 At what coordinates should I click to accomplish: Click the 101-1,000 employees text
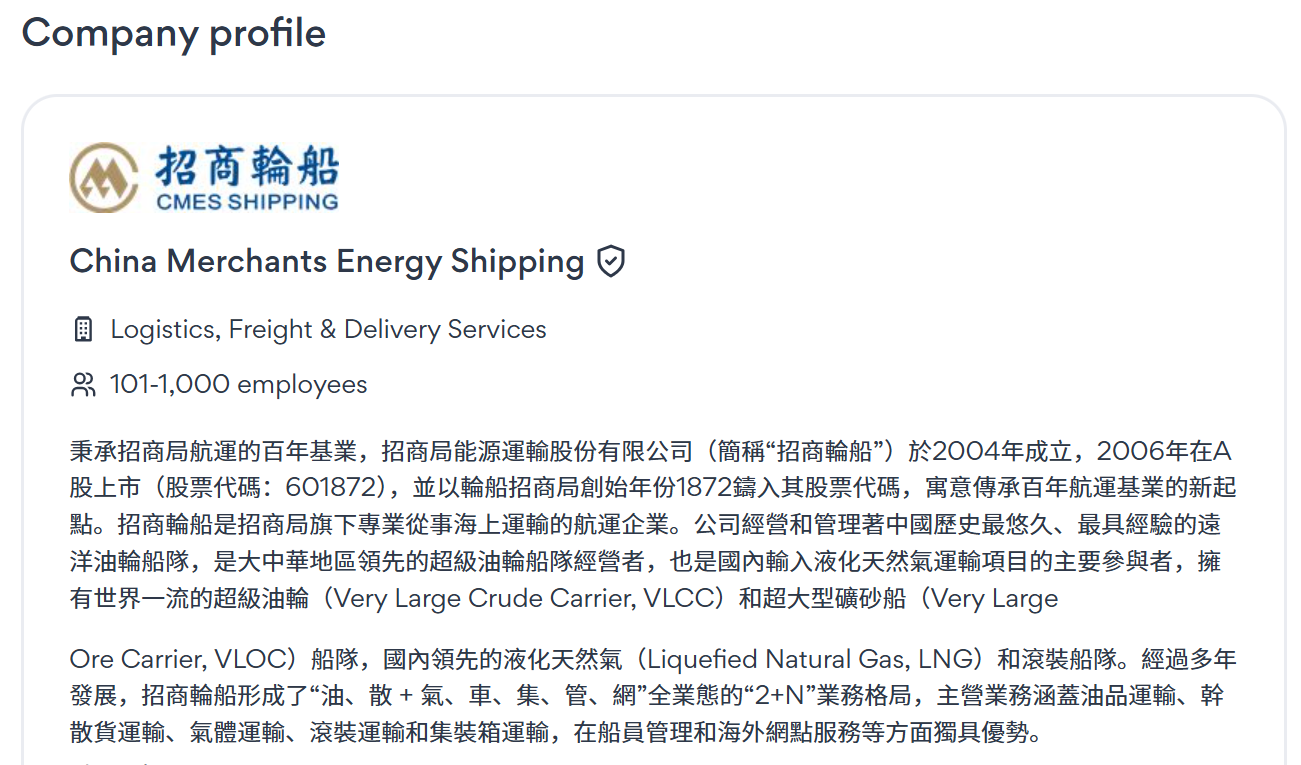pos(238,385)
